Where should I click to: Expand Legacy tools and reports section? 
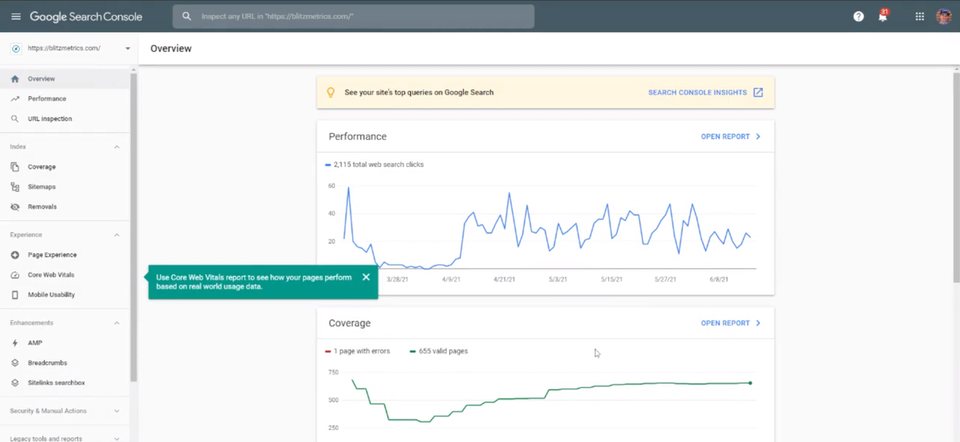tap(117, 438)
